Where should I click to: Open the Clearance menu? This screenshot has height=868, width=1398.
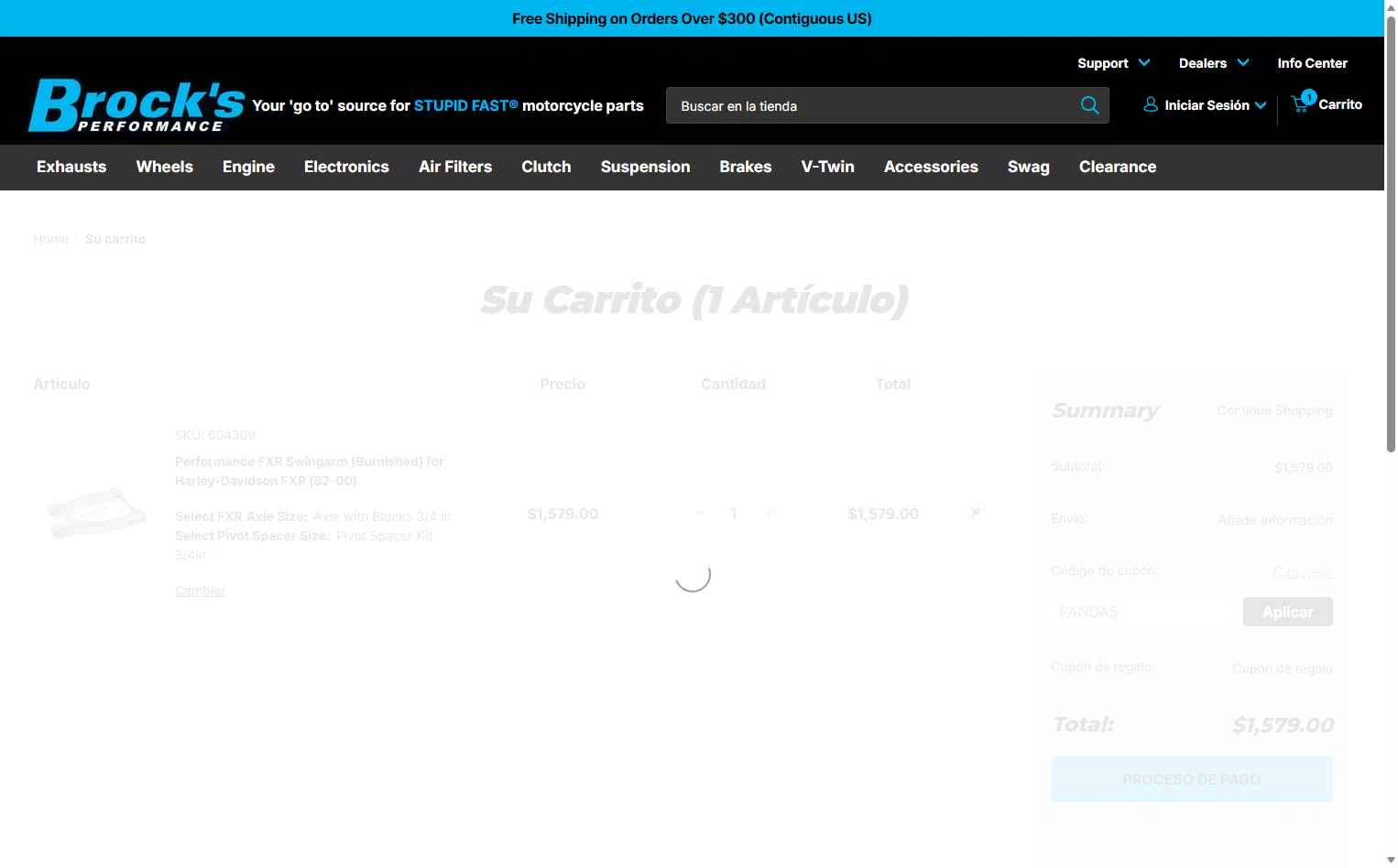coord(1118,167)
